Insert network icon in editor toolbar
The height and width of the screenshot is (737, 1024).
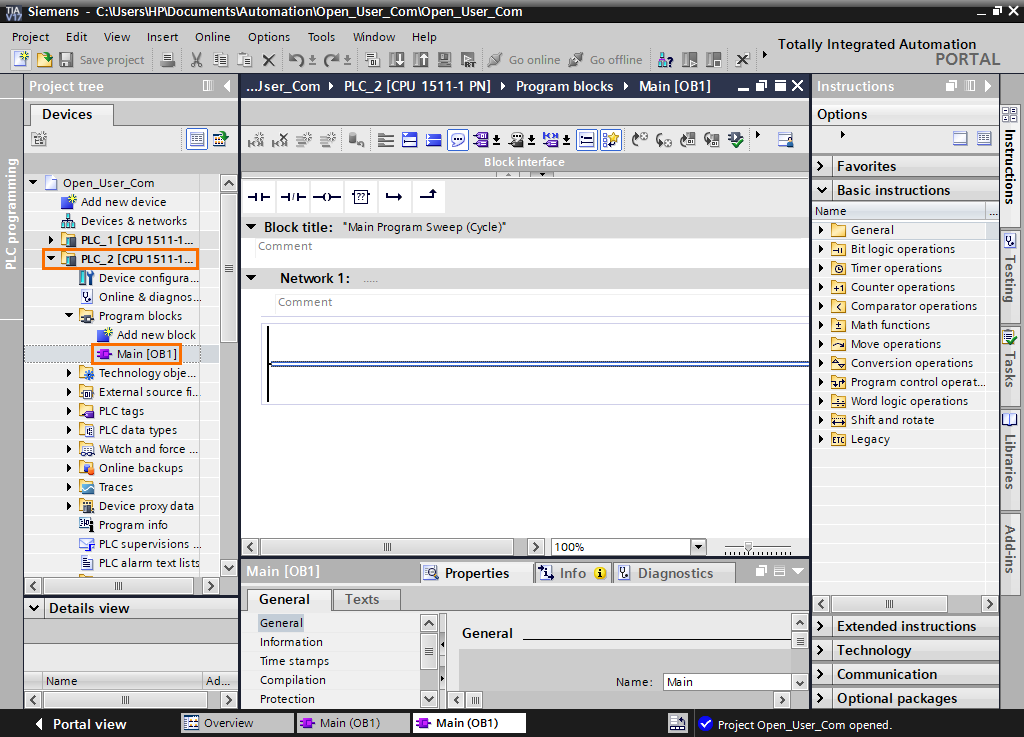(255, 140)
